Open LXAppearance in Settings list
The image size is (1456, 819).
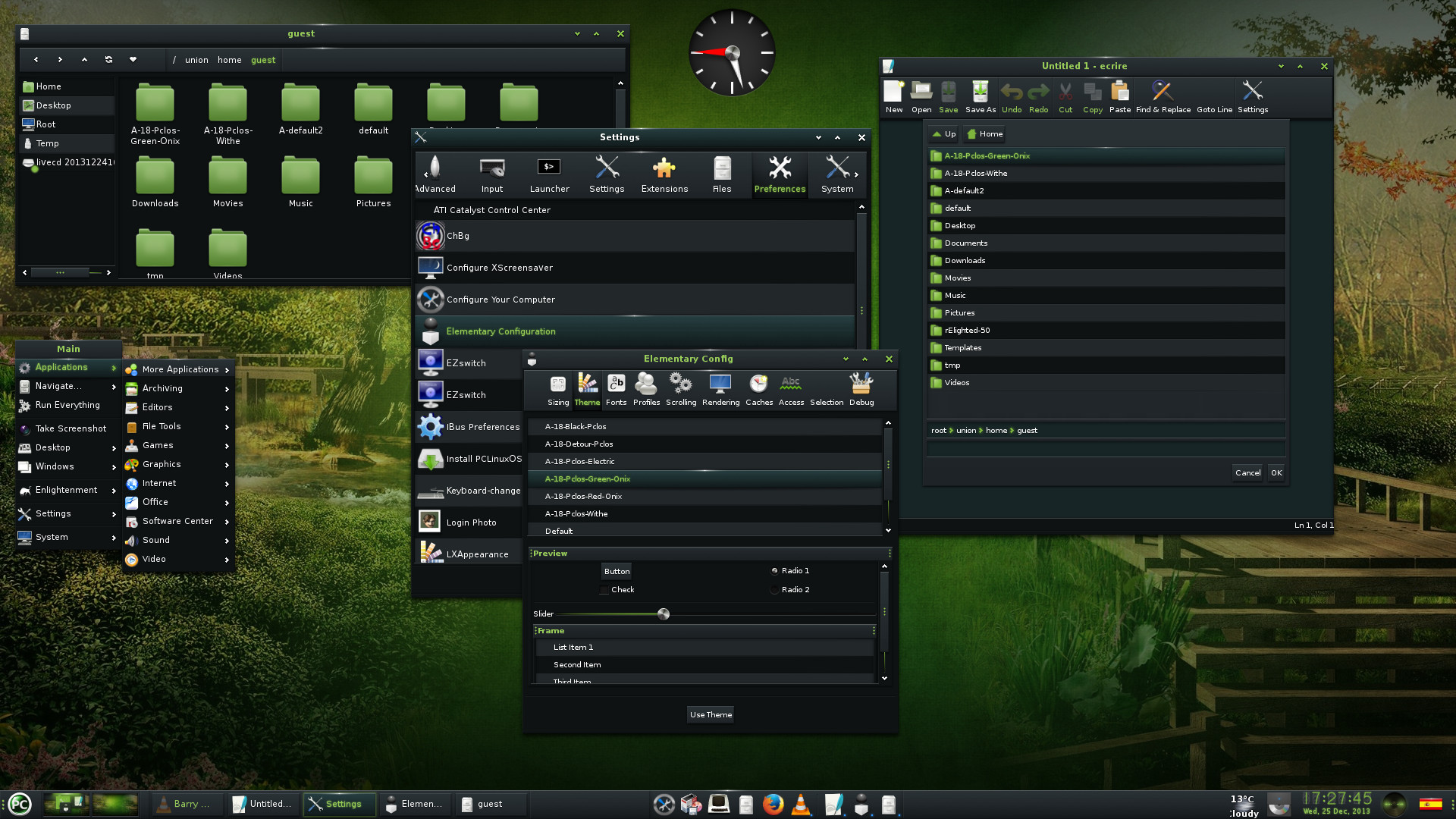469,554
